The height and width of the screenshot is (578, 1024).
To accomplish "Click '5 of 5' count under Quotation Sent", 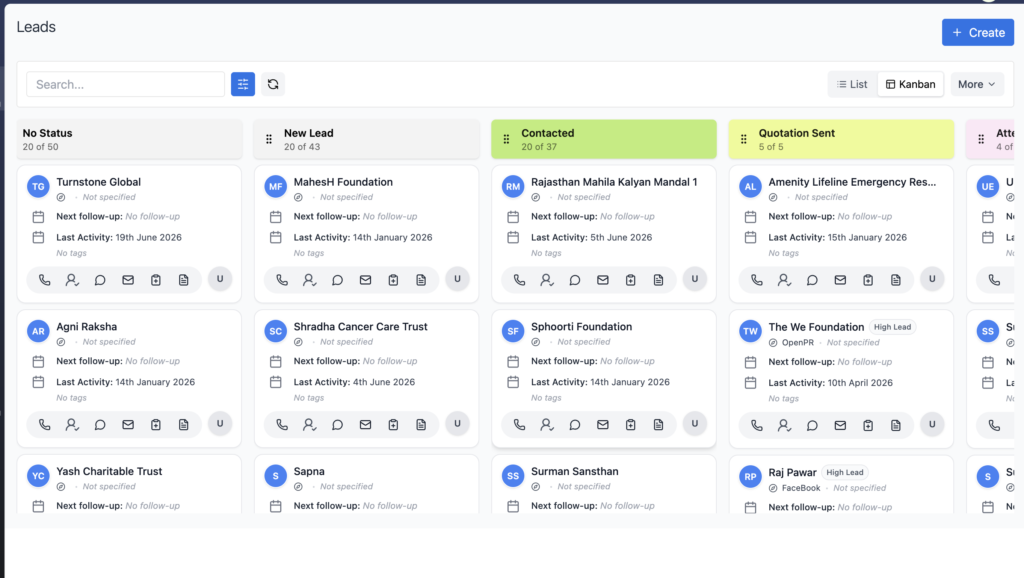I will [771, 147].
